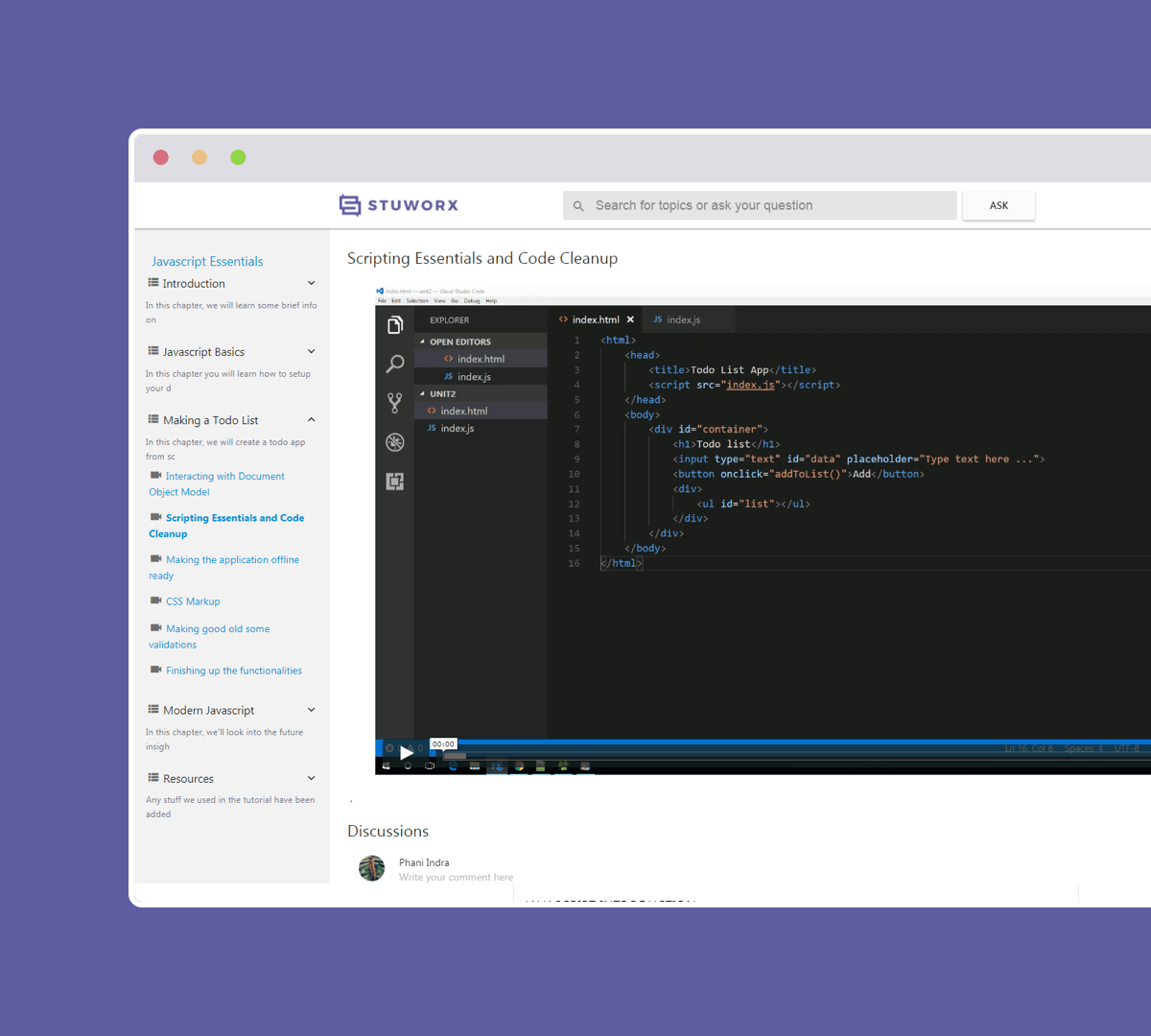The image size is (1151, 1036).
Task: Select index.js under OPEN EDITORS
Action: (481, 376)
